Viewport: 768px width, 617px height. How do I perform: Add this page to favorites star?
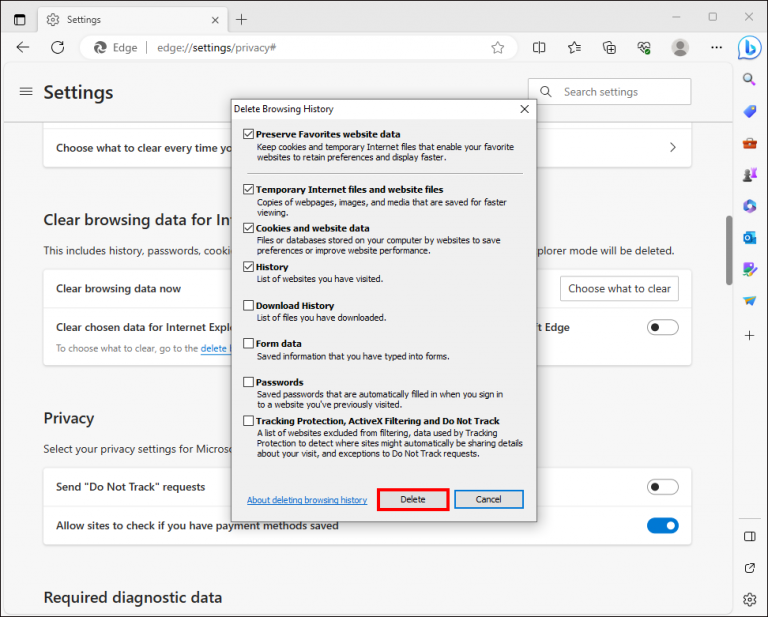(498, 47)
